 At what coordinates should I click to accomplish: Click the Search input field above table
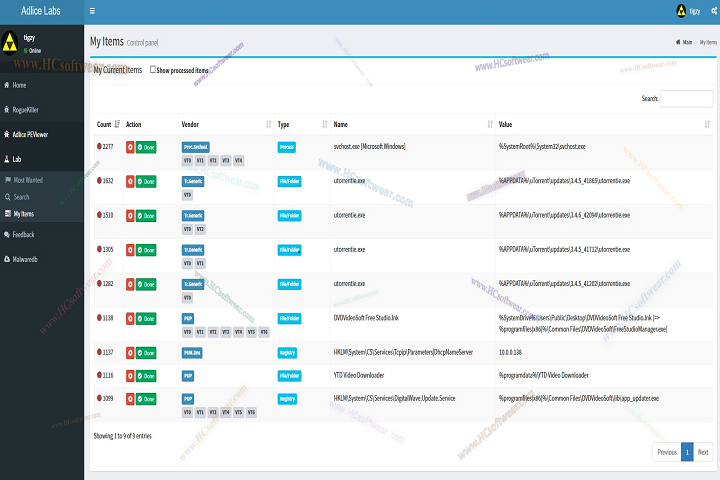point(686,98)
